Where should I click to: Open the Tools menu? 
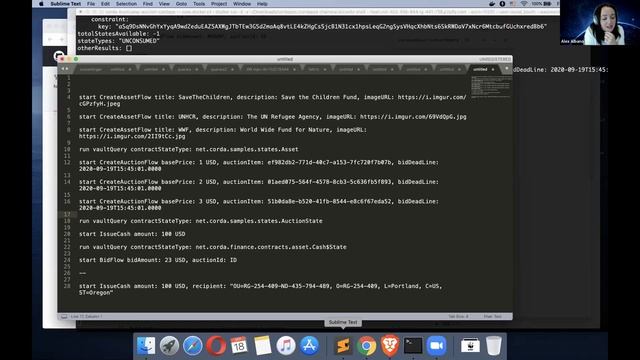pyautogui.click(x=199, y=4)
